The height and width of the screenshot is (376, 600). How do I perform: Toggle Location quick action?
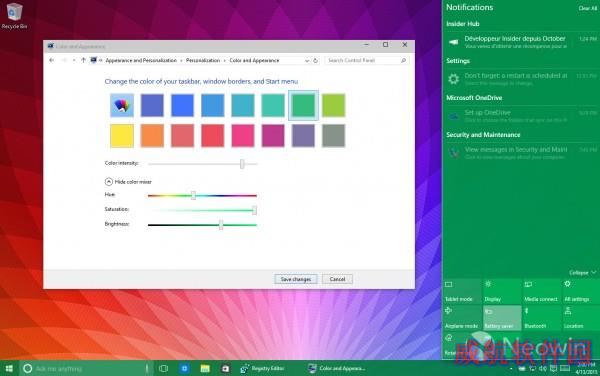[x=580, y=318]
